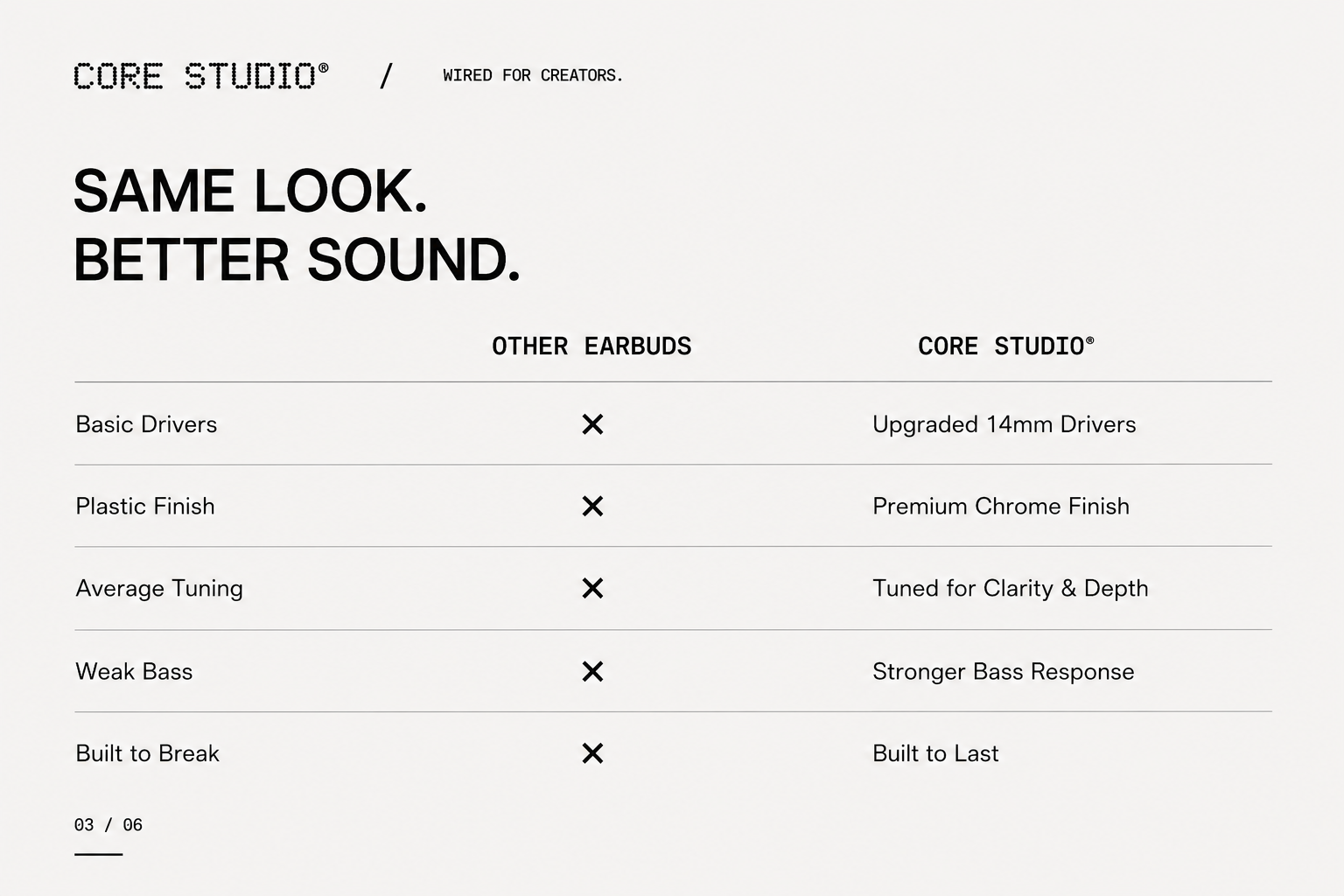
Task: Click the CORE STUDIO logo at top left
Action: coord(201,76)
